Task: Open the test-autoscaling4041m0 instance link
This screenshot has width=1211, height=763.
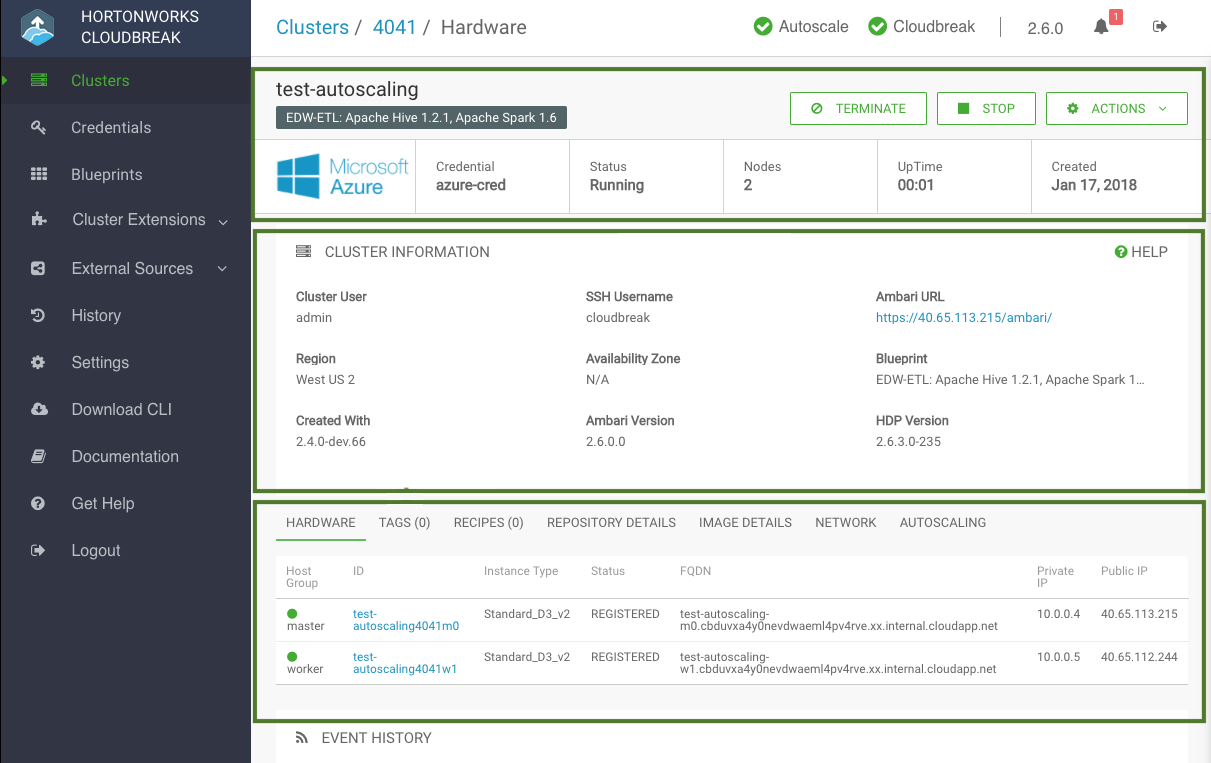Action: point(405,620)
